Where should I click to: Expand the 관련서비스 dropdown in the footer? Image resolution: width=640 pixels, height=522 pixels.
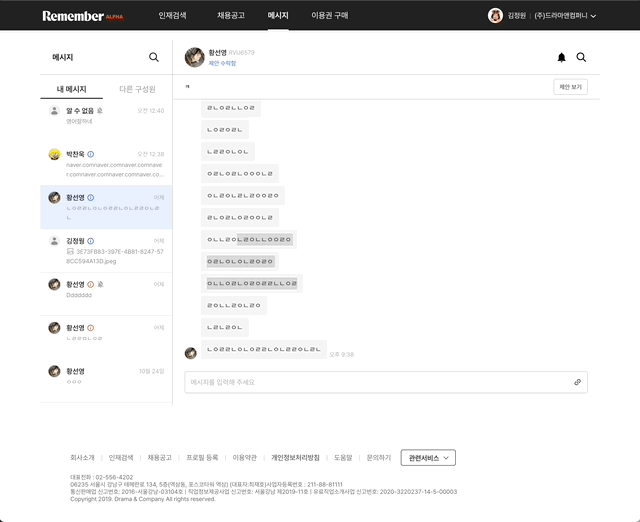(x=428, y=457)
